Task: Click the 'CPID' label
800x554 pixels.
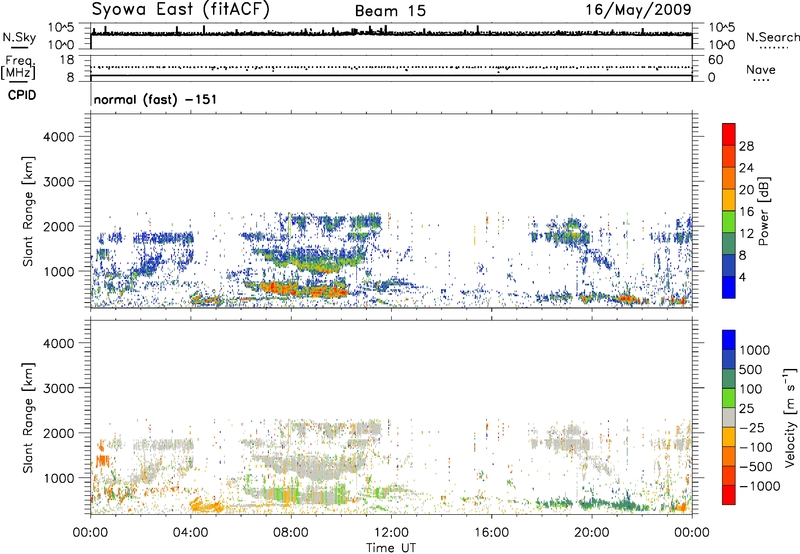Action: [22, 95]
